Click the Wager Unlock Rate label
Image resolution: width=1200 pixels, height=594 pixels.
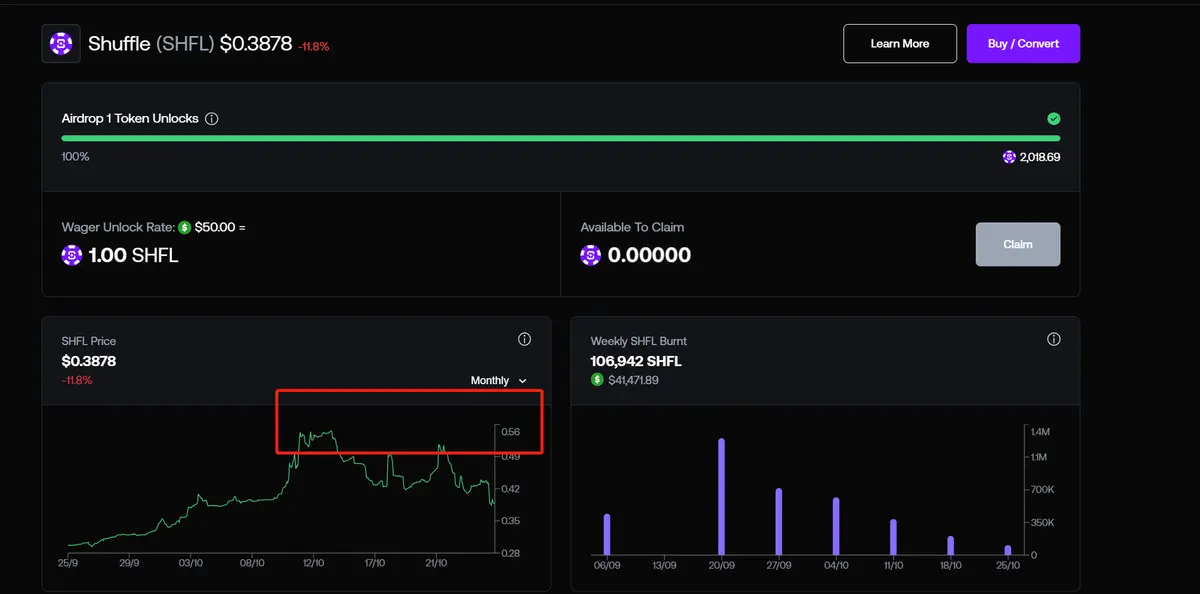[x=118, y=227]
